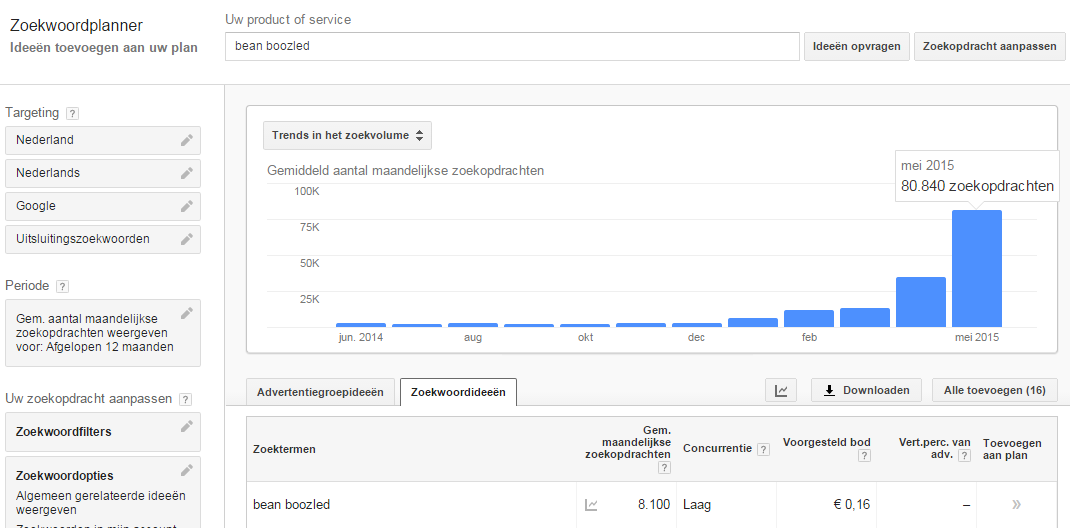Click the Zoekwoordopties edit pencil icon
This screenshot has height=528, width=1070.
(186, 470)
